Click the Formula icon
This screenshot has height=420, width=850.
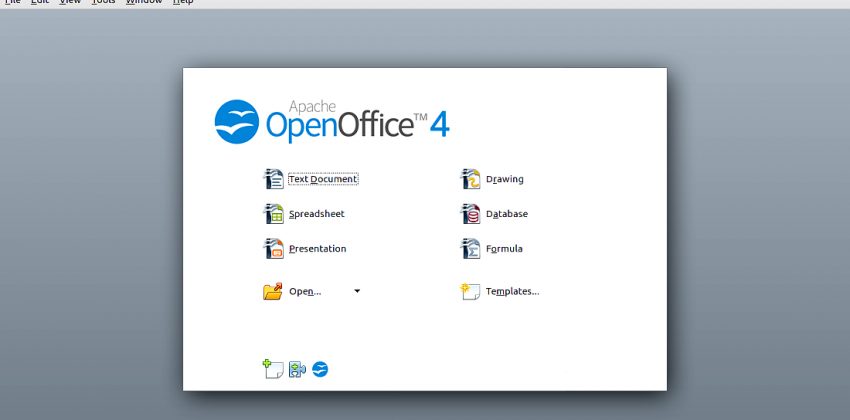470,249
